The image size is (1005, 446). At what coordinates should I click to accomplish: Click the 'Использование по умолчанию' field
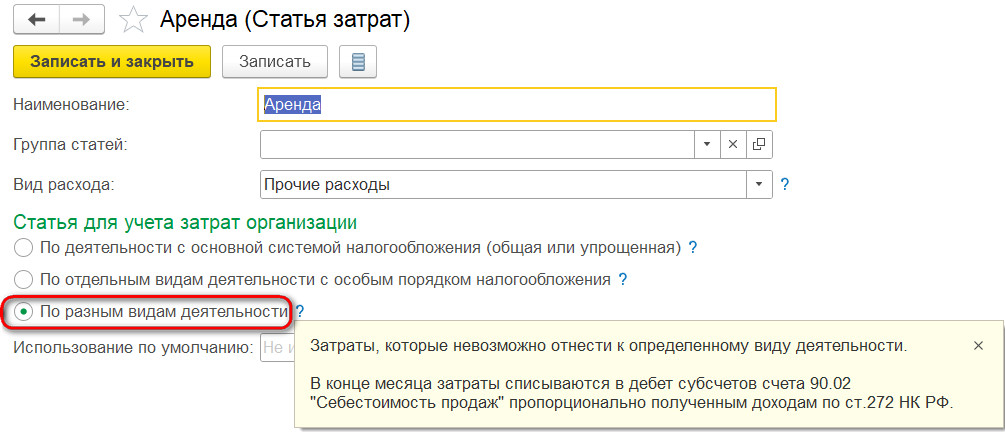pyautogui.click(x=277, y=348)
